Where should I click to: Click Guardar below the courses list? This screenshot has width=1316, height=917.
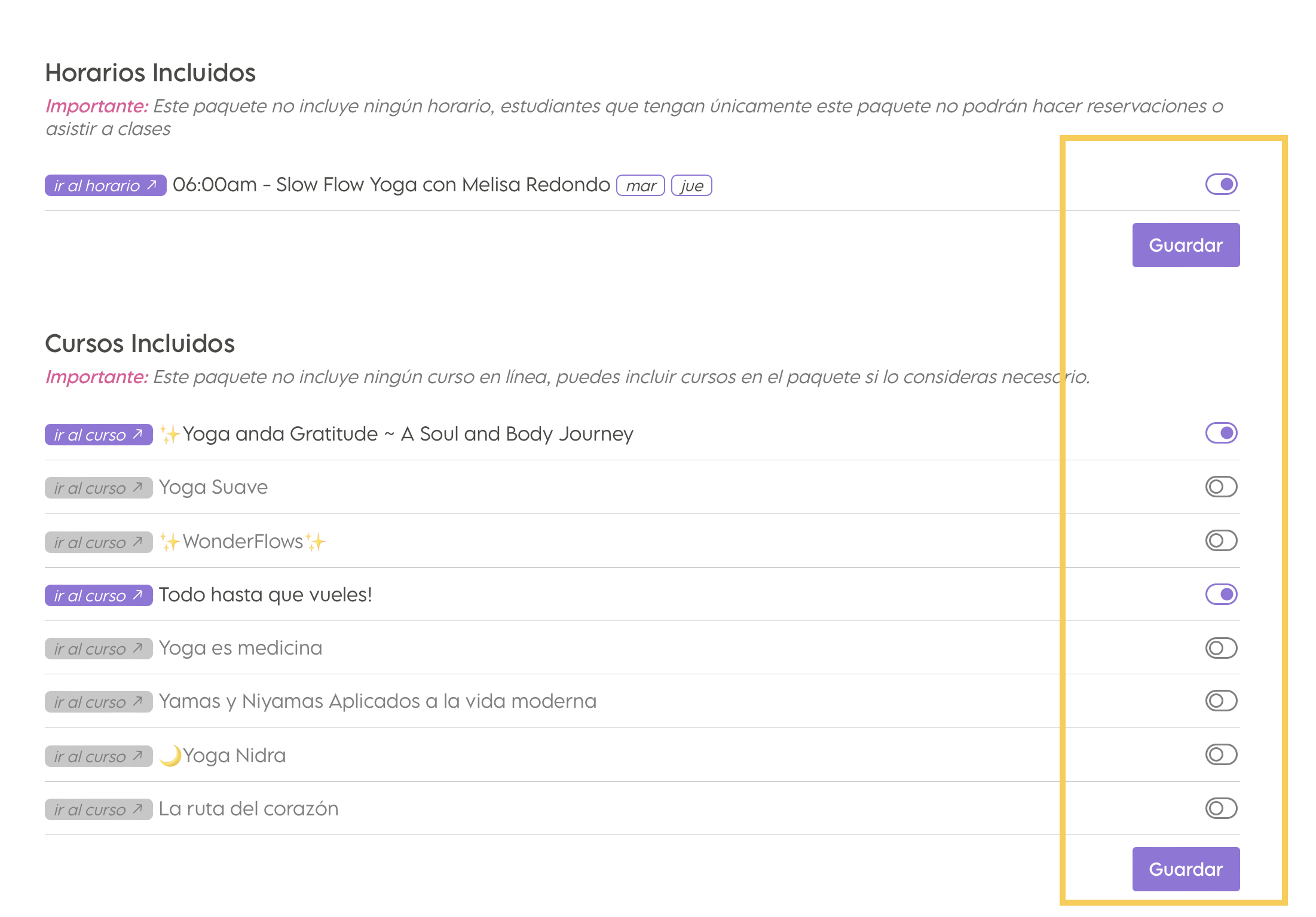click(x=1186, y=869)
